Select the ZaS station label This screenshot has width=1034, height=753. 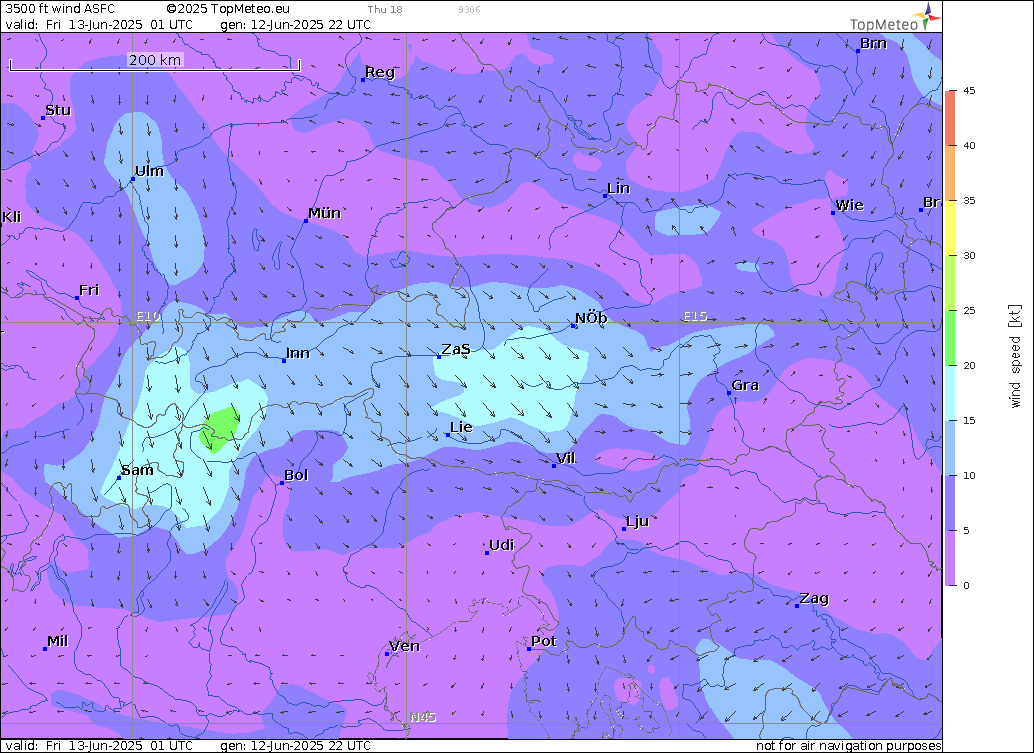point(456,349)
